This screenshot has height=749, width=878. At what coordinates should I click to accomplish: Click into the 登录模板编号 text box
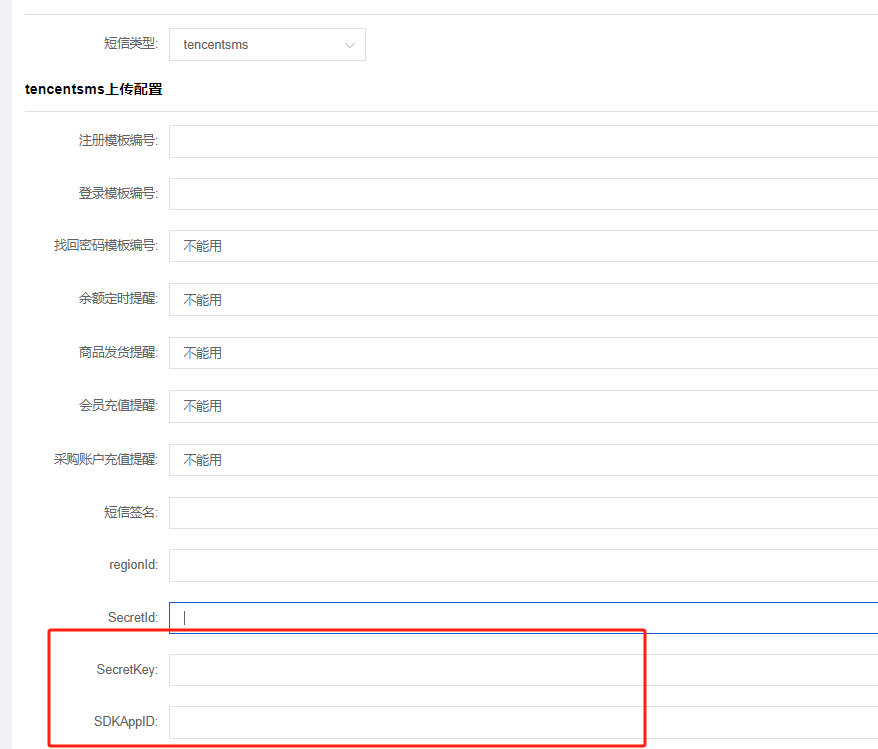tap(522, 194)
